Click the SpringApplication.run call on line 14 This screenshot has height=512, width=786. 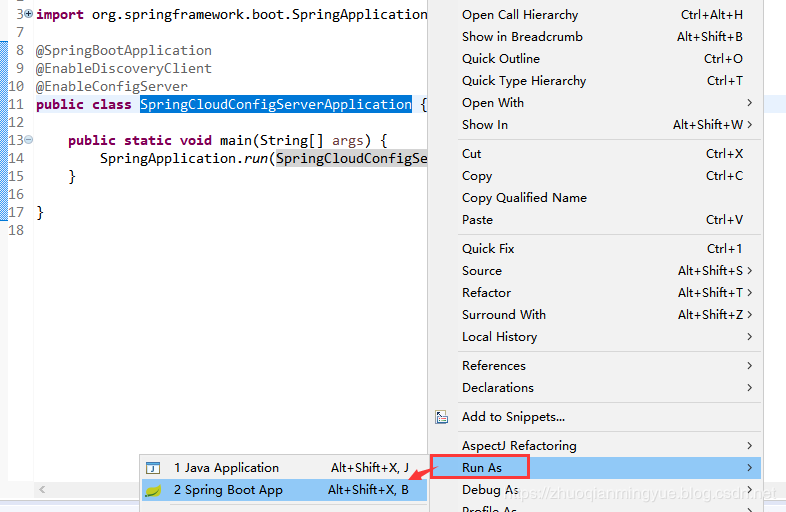click(184, 158)
